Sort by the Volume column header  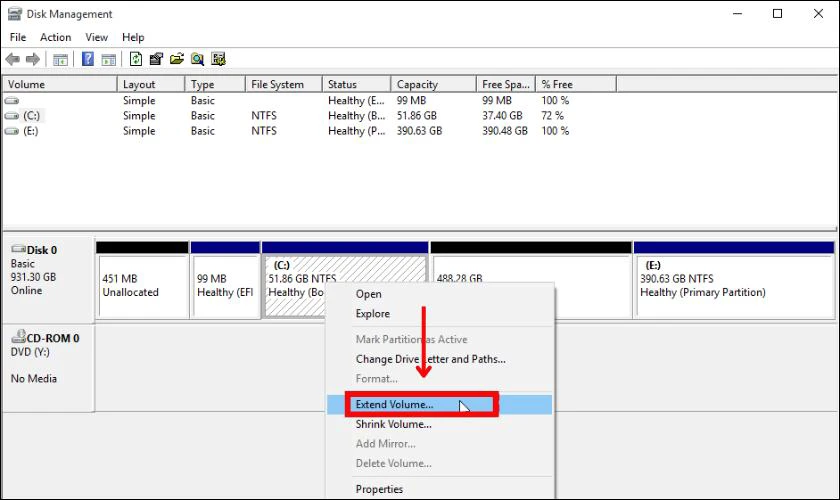point(59,84)
